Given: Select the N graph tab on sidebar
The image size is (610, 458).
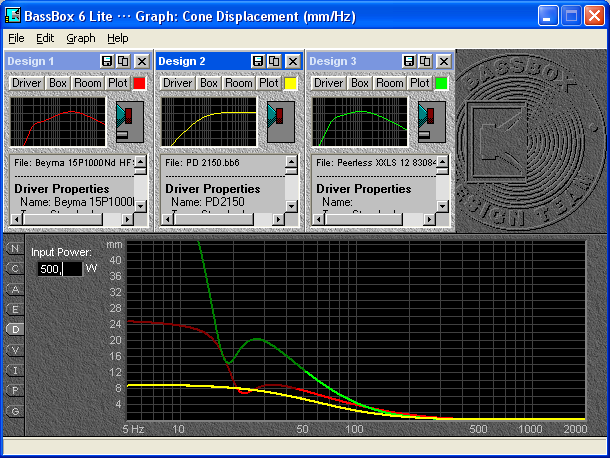Looking at the screenshot, I should 15,249.
